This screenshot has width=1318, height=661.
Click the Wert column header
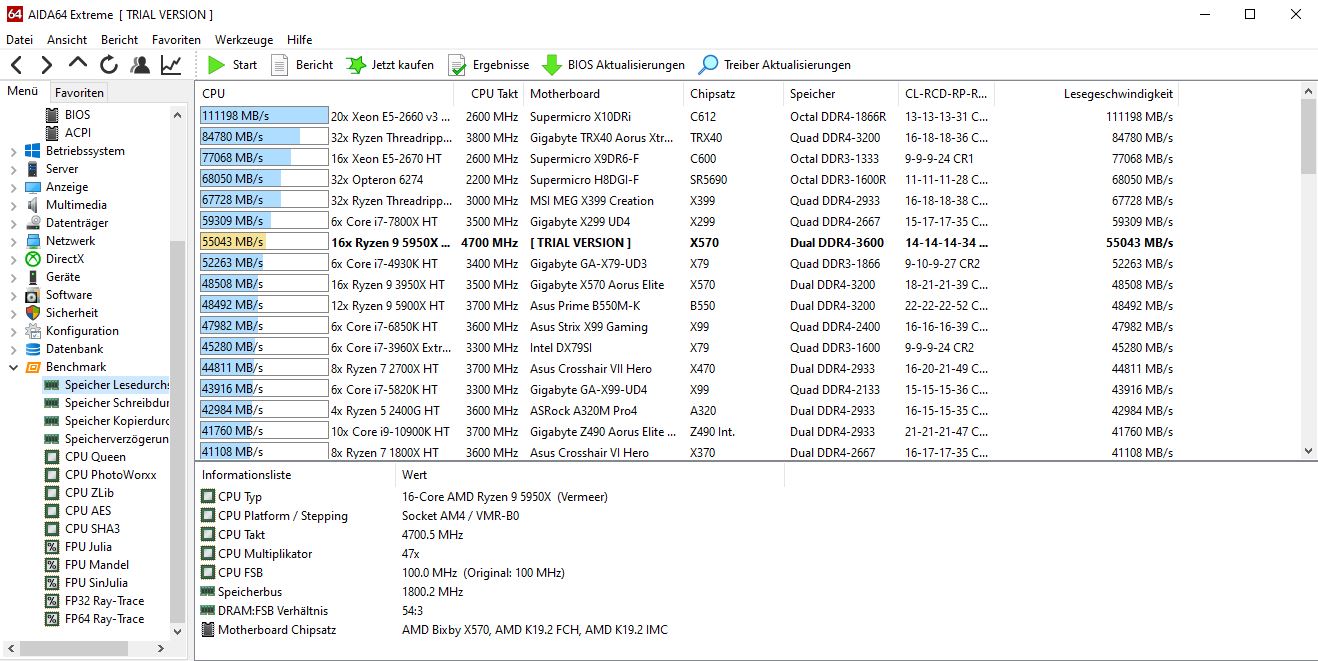click(x=590, y=475)
